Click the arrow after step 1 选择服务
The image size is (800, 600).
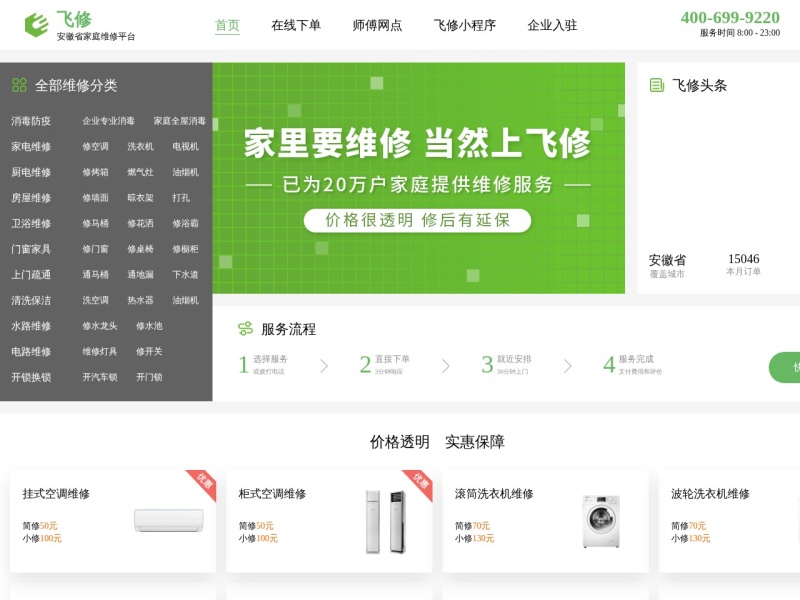(x=324, y=365)
